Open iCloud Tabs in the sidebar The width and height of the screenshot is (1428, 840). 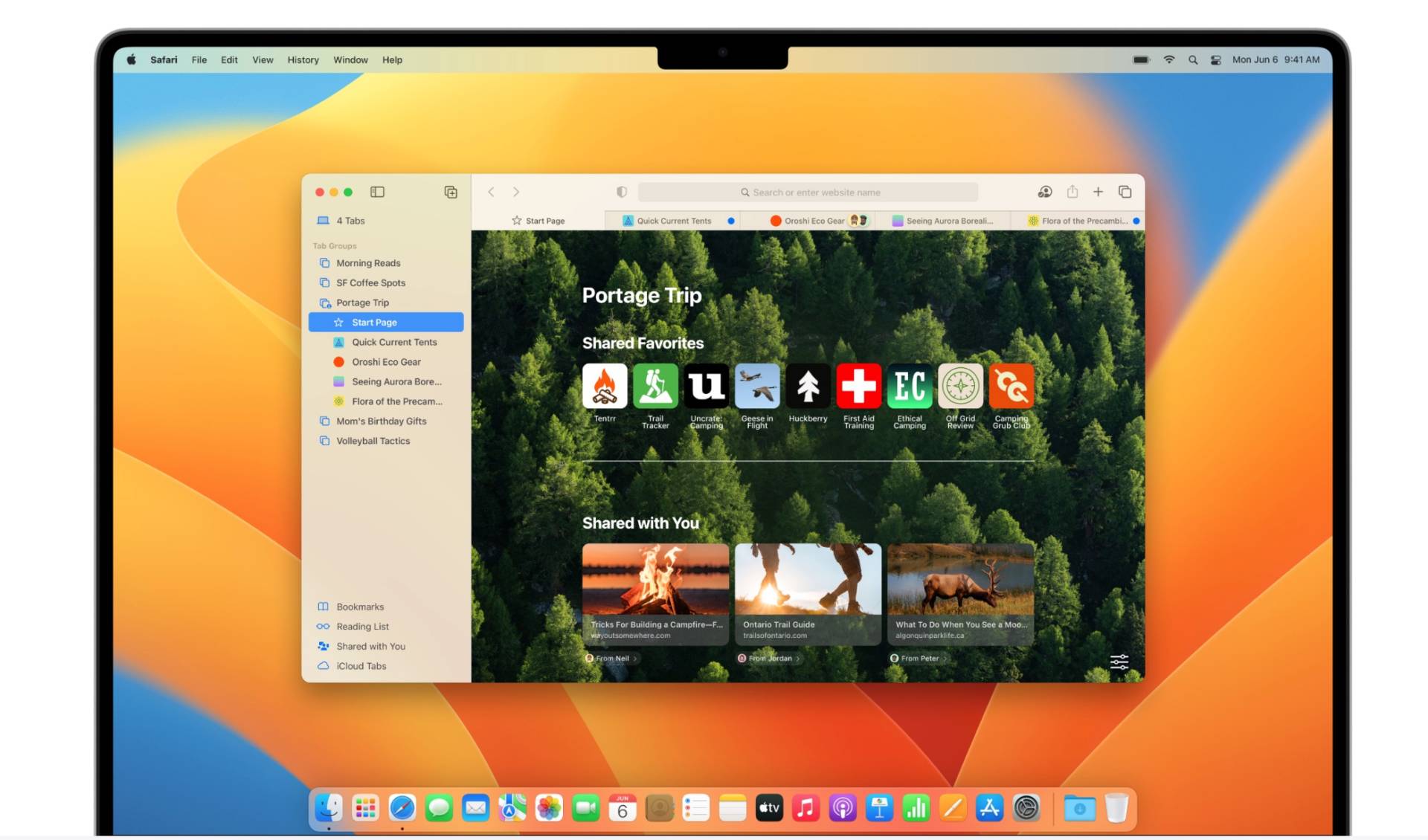[x=386, y=666]
